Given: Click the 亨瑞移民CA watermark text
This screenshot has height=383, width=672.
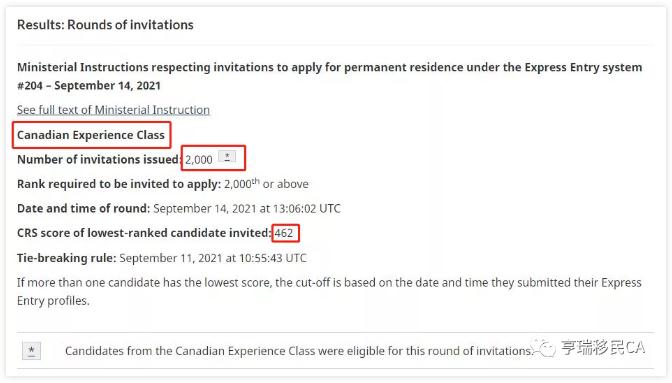Looking at the screenshot, I should [x=603, y=347].
